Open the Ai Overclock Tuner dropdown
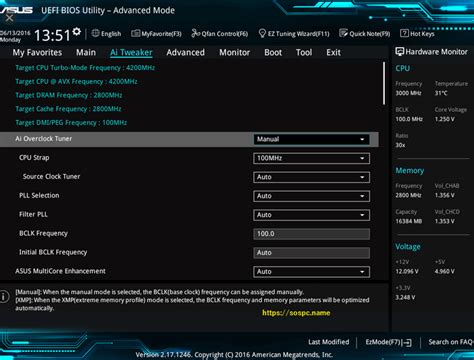The height and width of the screenshot is (360, 474). click(311, 139)
